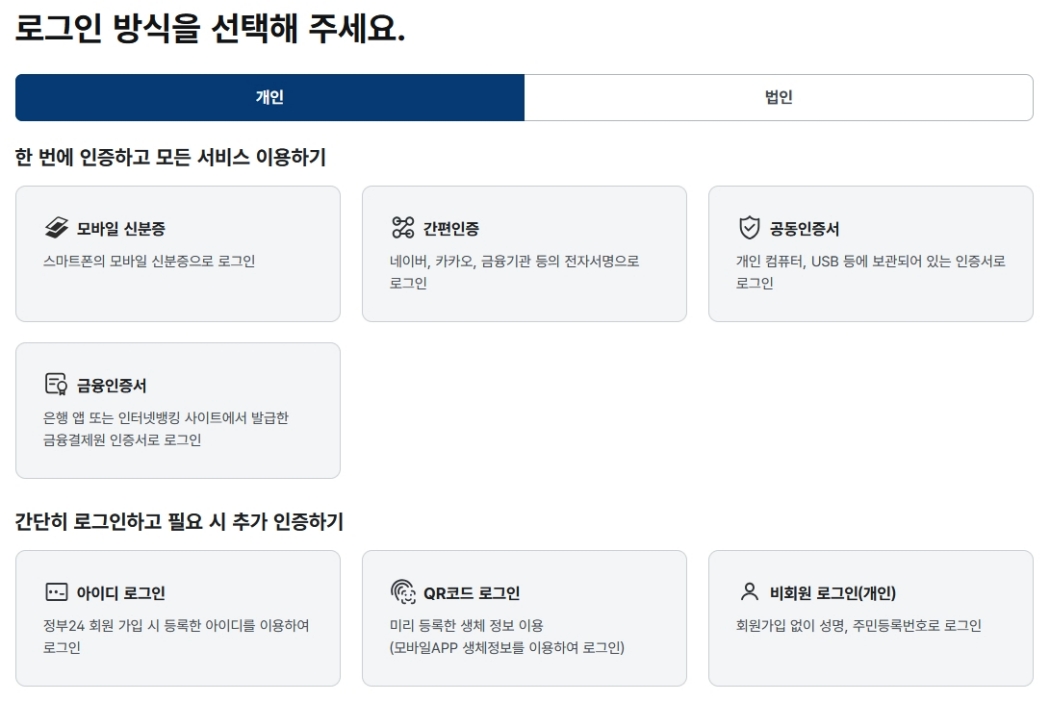Choose QR코드 로그인 title
The height and width of the screenshot is (701, 1050).
pos(471,593)
